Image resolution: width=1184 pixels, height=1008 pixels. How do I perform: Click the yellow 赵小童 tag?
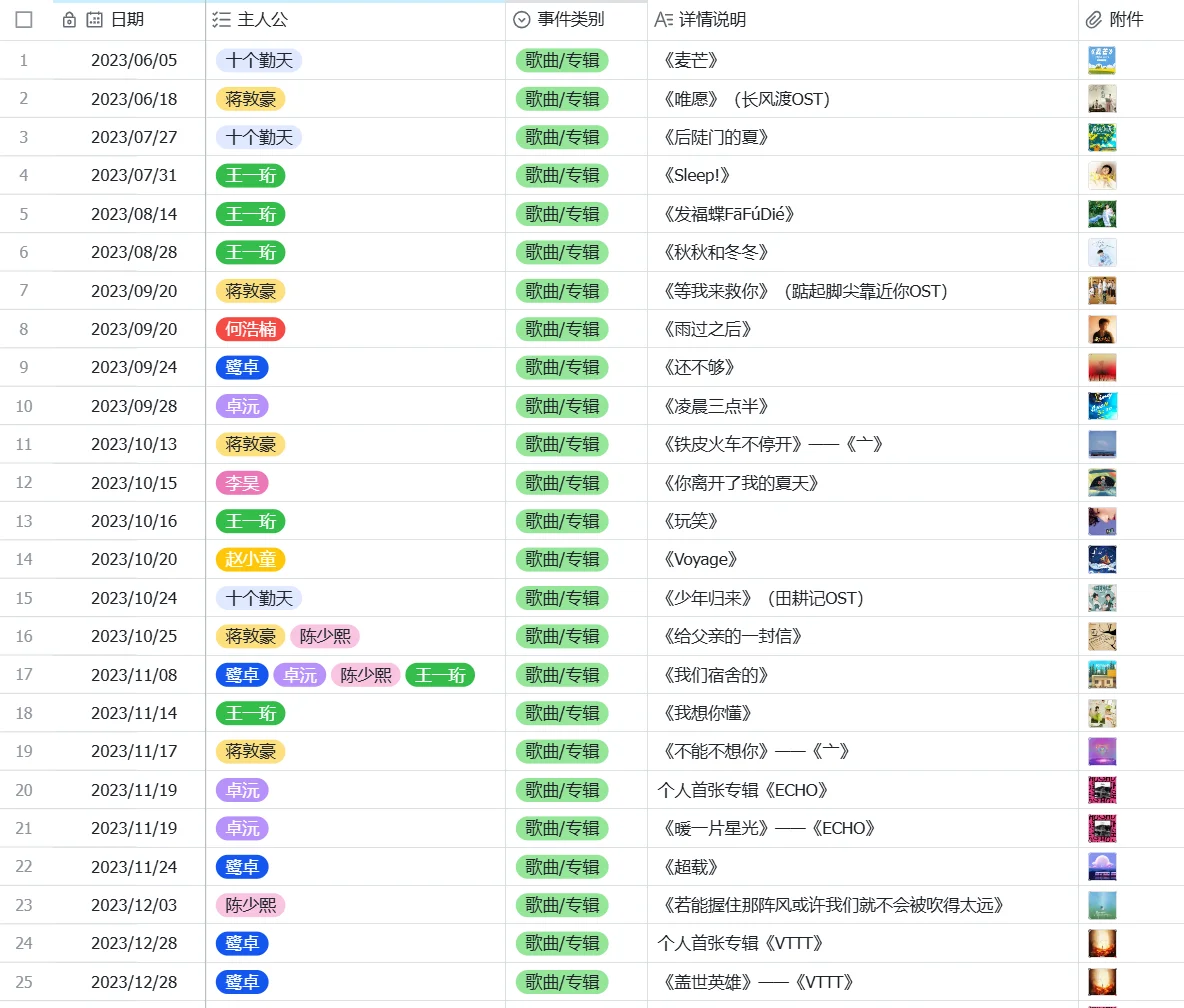pos(251,559)
